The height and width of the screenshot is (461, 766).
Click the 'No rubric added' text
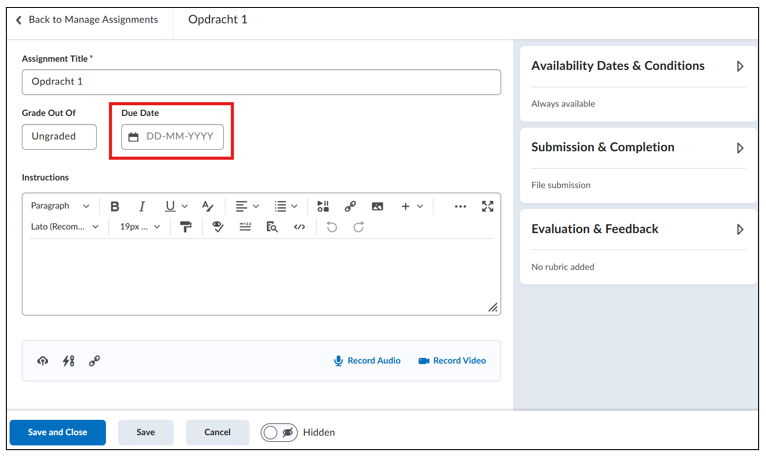coord(563,267)
